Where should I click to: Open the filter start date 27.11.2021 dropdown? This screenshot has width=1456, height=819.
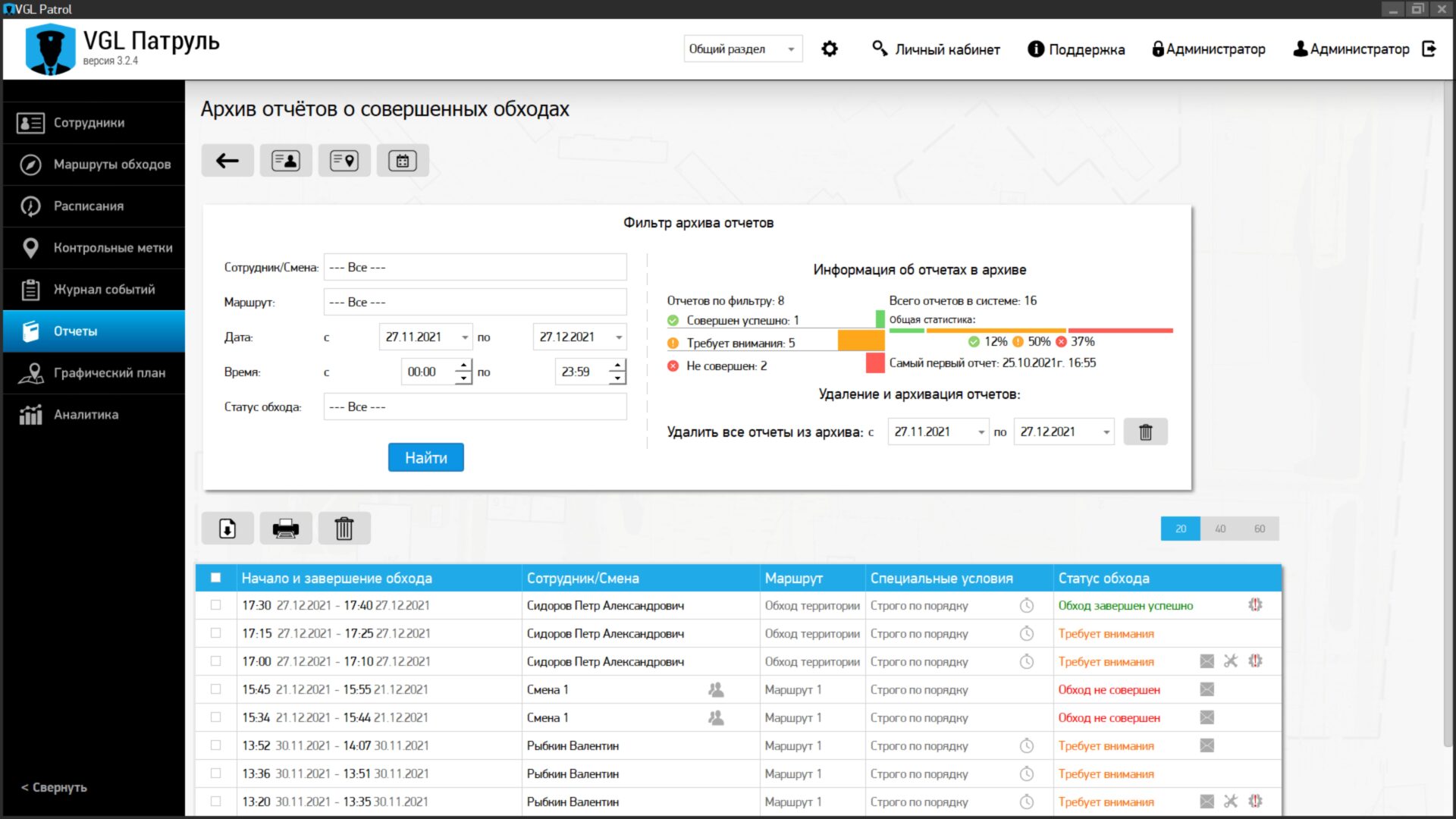coord(426,337)
